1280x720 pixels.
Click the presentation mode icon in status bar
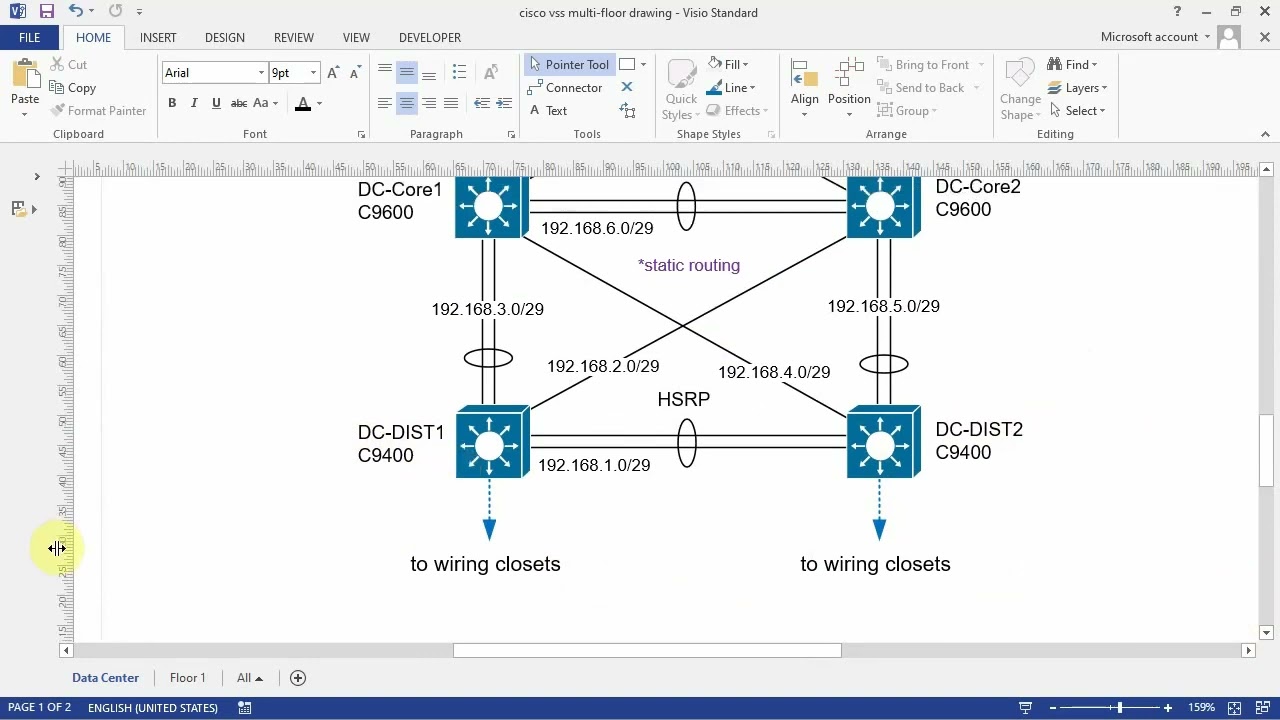(1025, 708)
